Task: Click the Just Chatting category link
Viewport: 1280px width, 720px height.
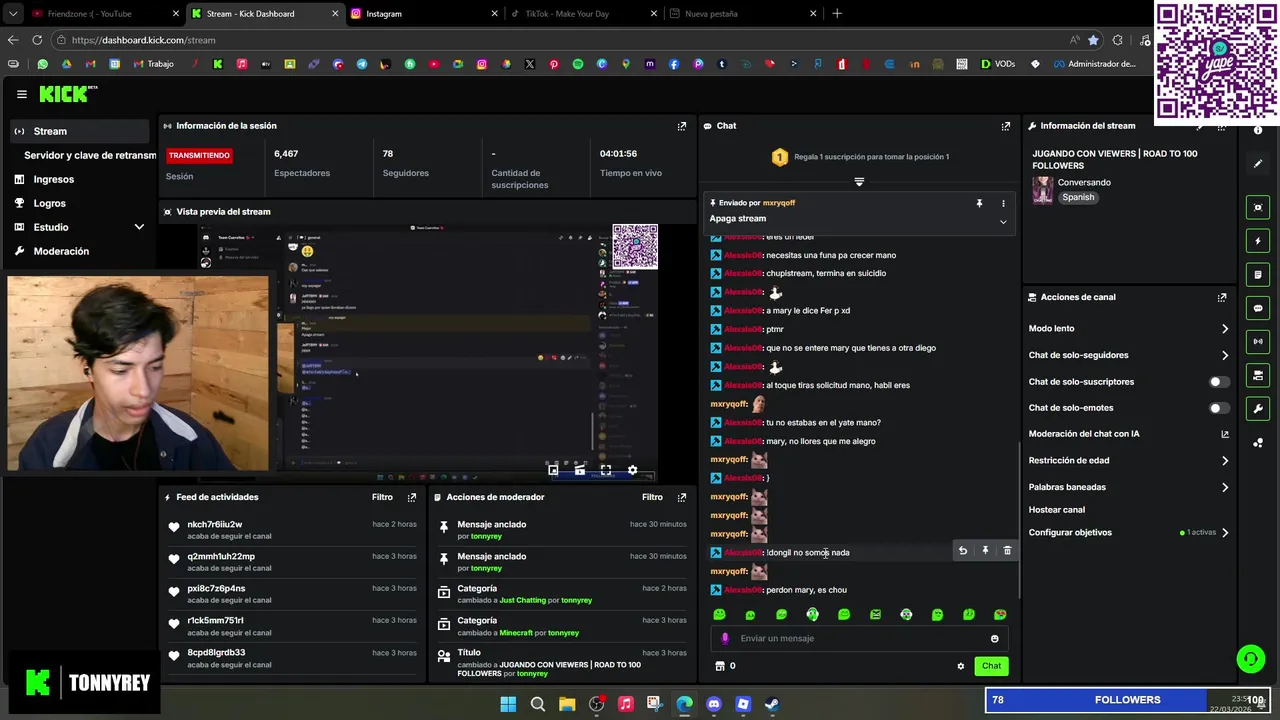Action: (522, 600)
